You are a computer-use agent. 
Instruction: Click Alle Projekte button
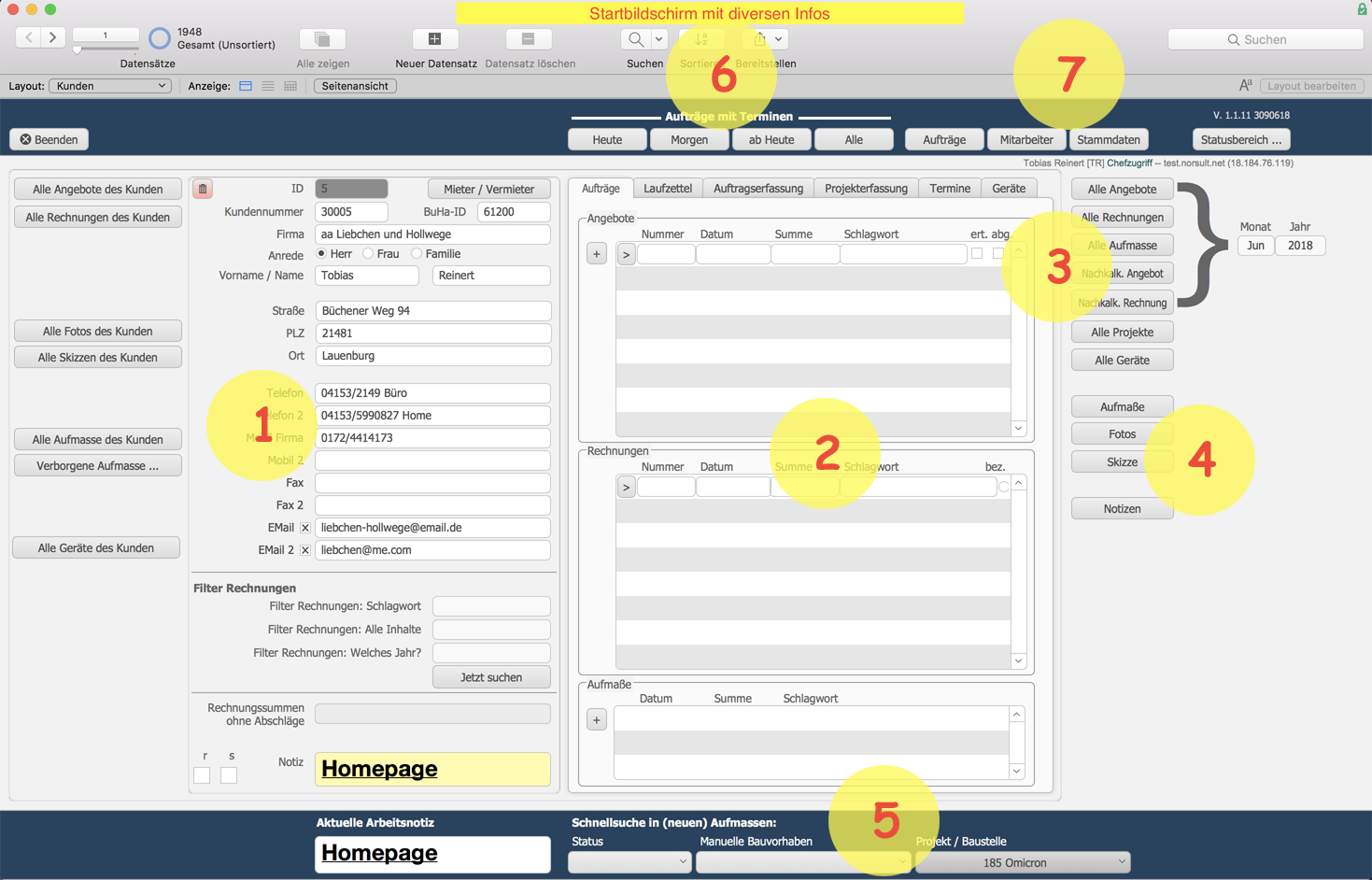coord(1122,332)
